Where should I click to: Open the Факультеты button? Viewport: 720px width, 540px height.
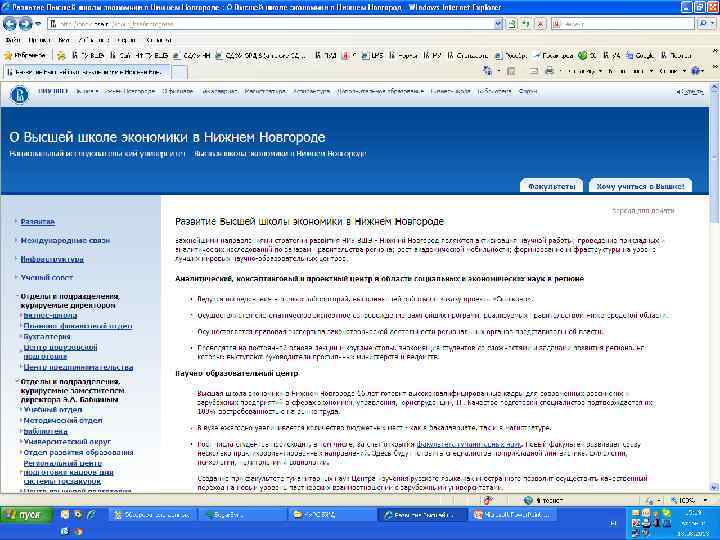click(551, 186)
